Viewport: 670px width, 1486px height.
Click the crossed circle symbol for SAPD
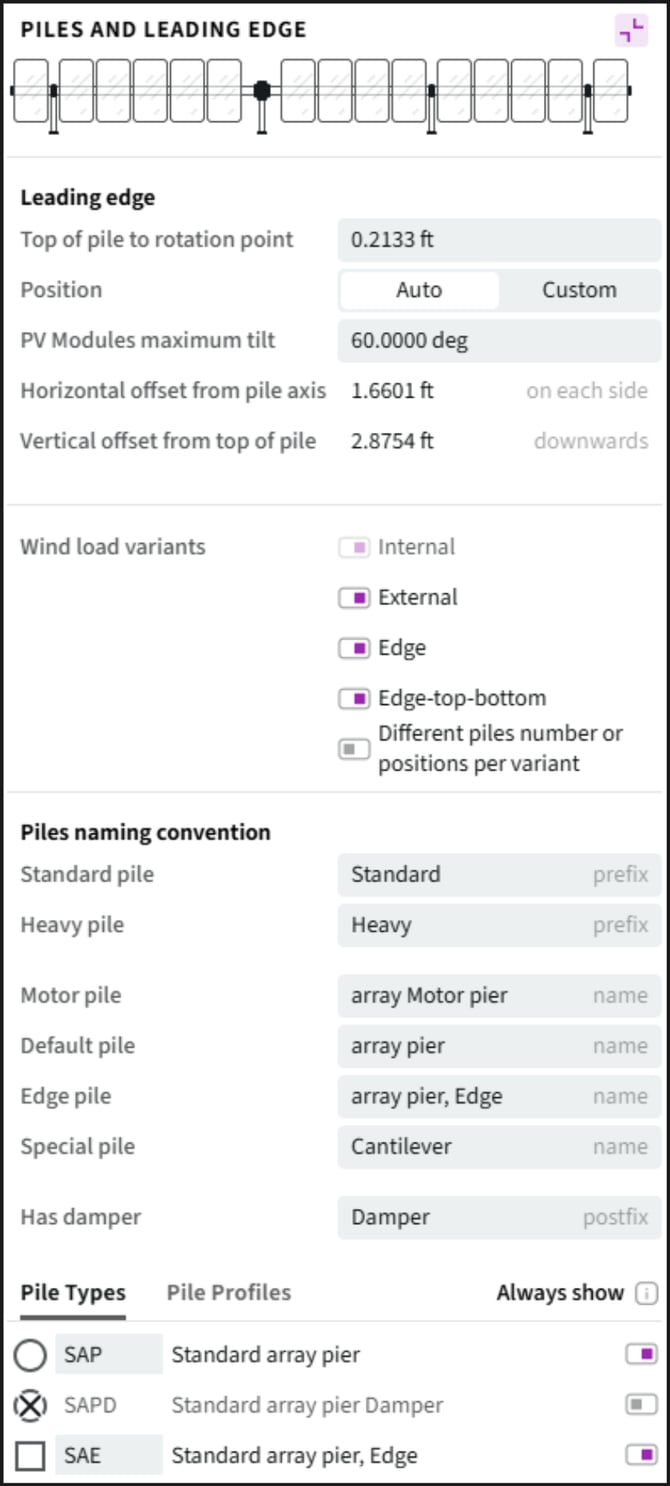tap(31, 1405)
